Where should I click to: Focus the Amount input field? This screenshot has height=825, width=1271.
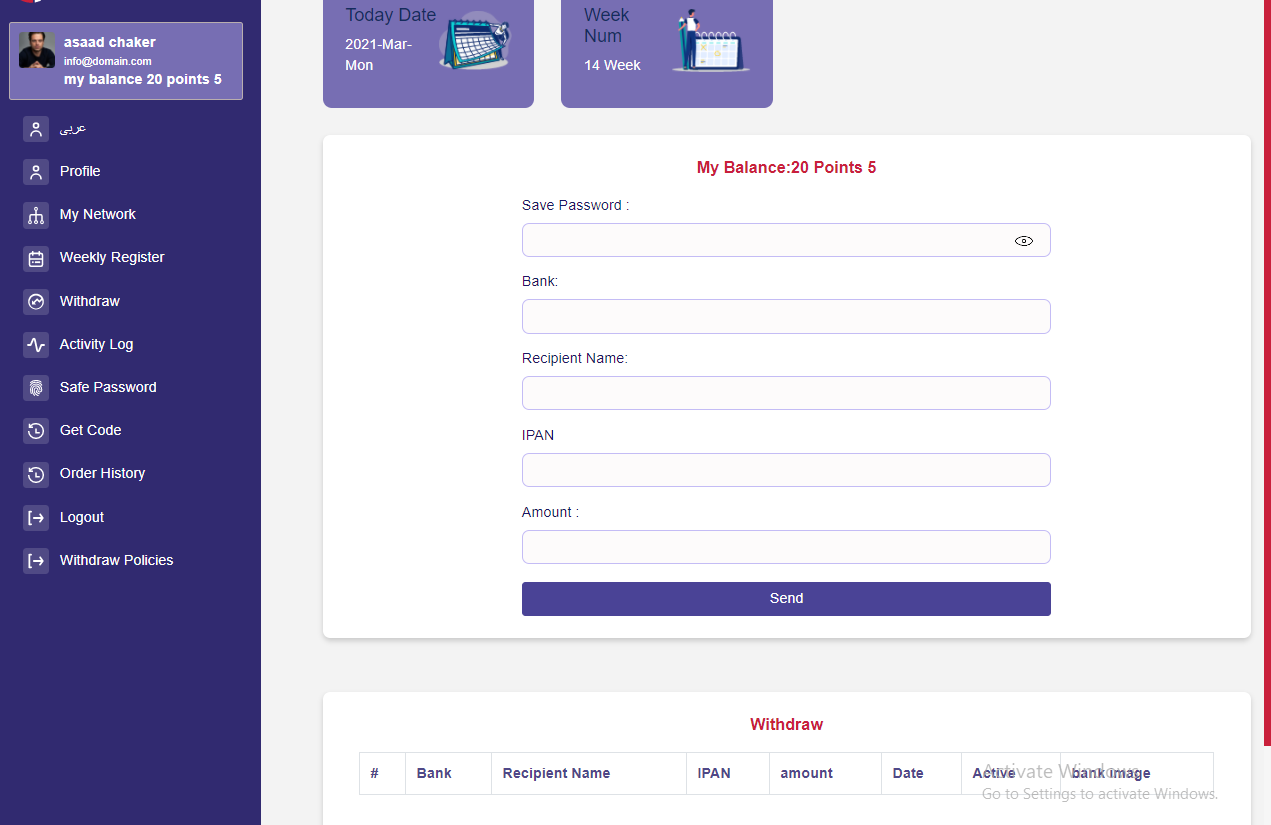click(x=786, y=547)
